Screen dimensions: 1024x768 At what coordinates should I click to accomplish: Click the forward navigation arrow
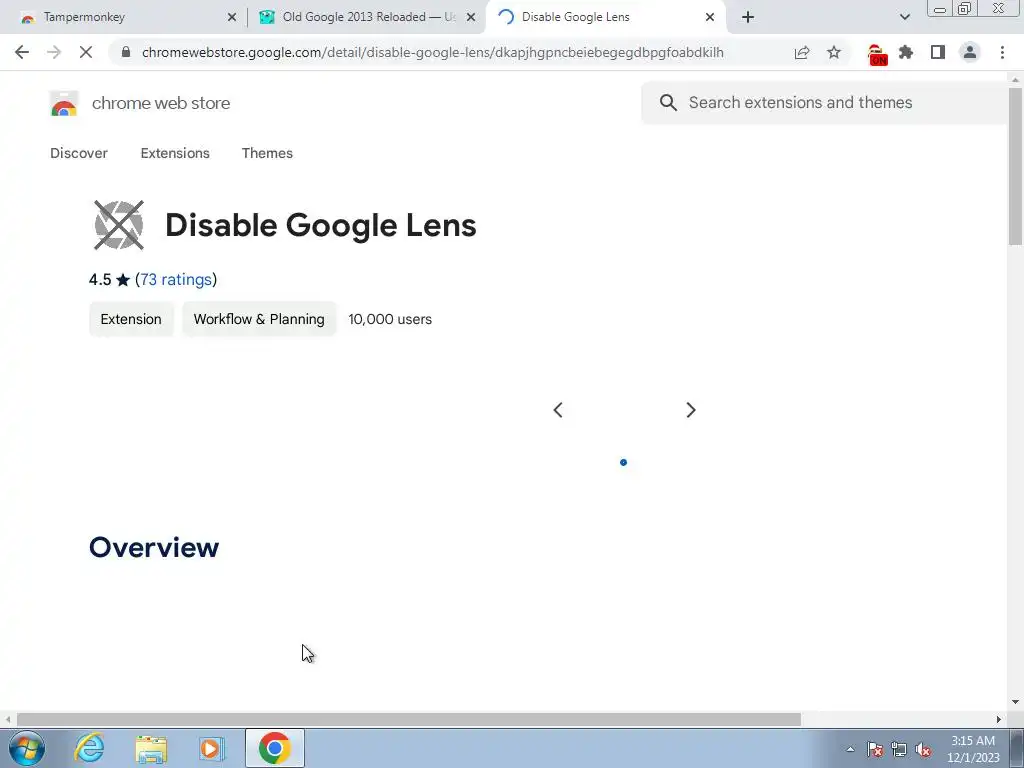(x=54, y=52)
